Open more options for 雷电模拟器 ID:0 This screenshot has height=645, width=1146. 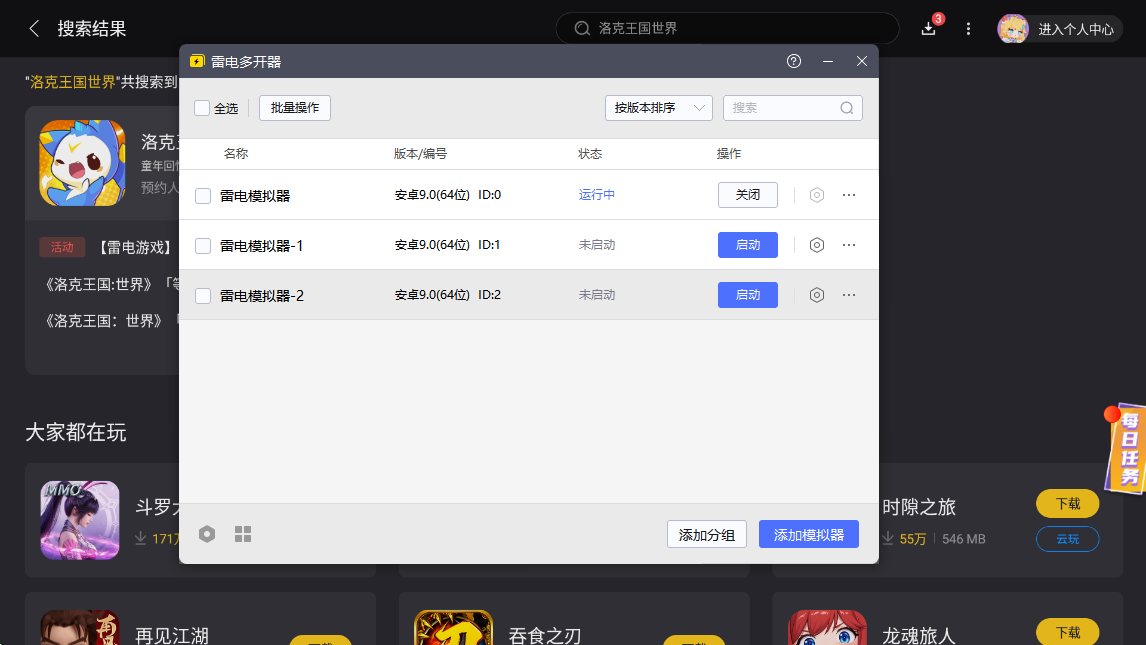point(849,195)
